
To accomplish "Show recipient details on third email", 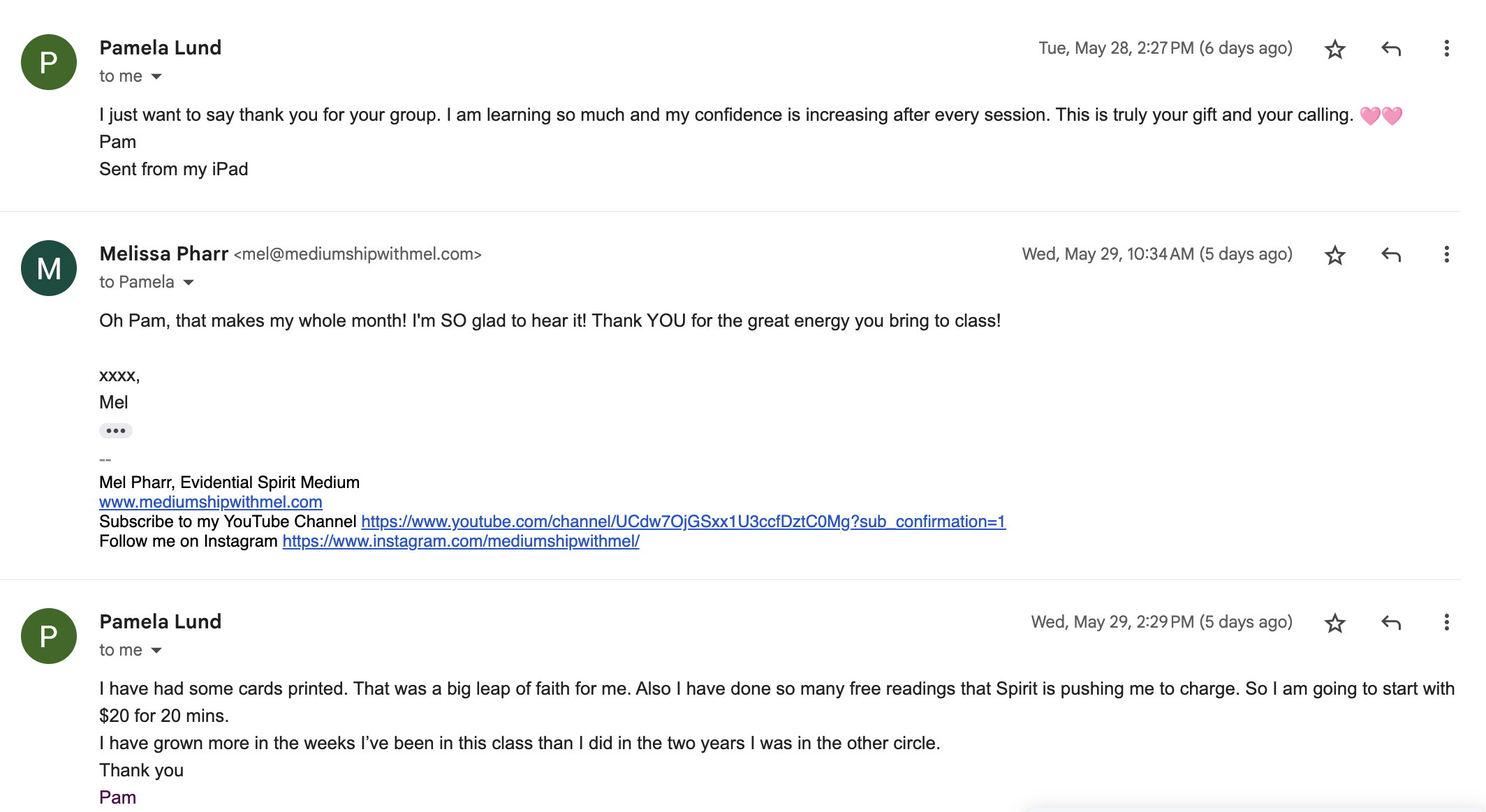I will (156, 651).
